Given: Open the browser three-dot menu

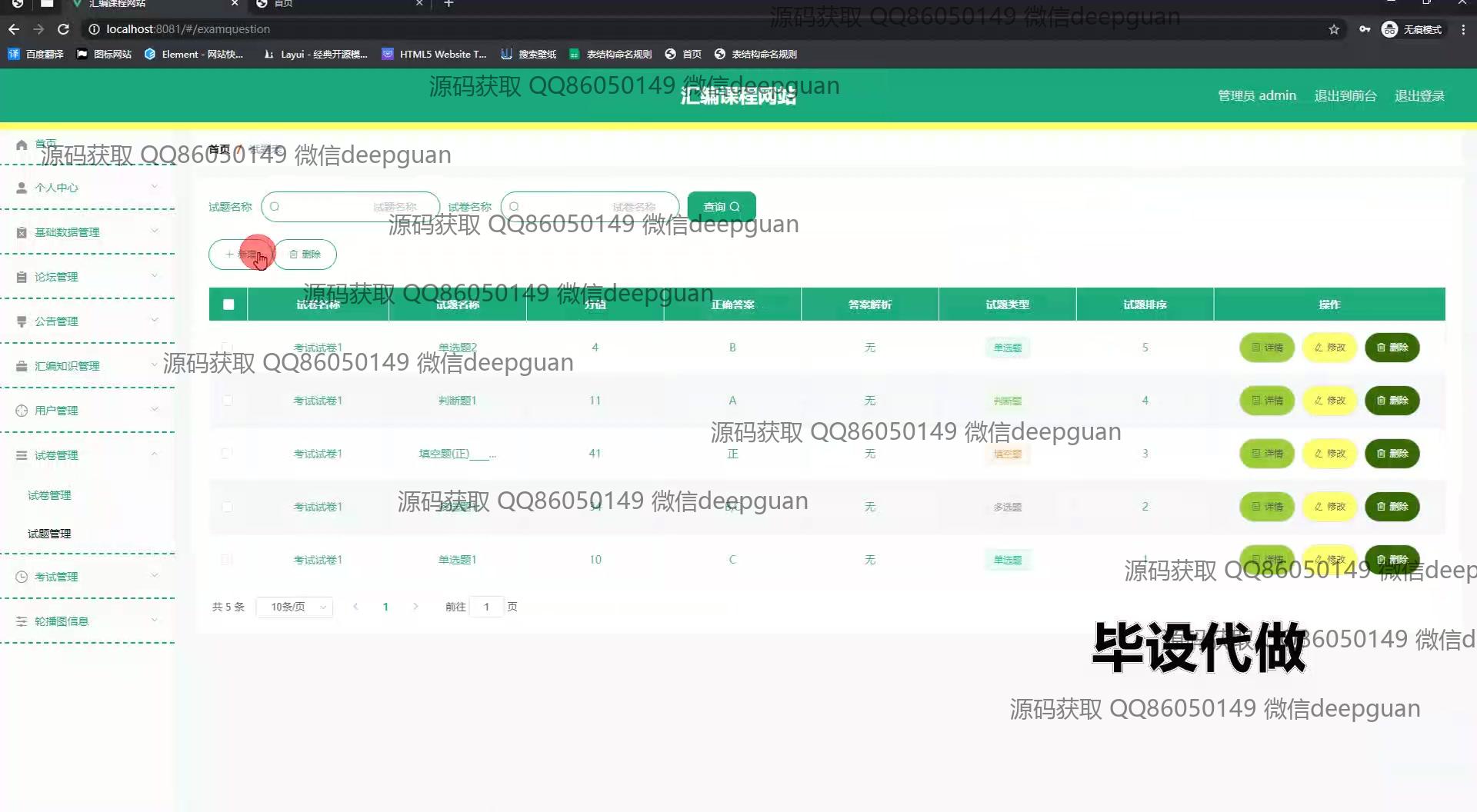Looking at the screenshot, I should [1463, 29].
